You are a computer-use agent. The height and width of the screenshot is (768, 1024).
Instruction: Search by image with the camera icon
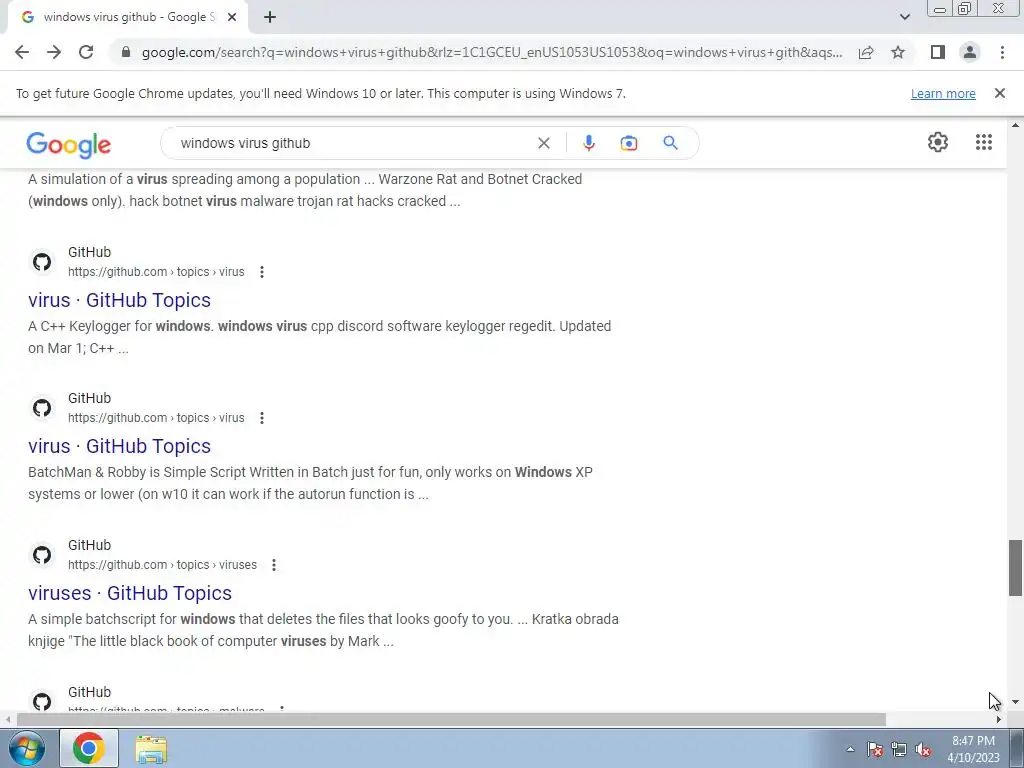click(628, 143)
